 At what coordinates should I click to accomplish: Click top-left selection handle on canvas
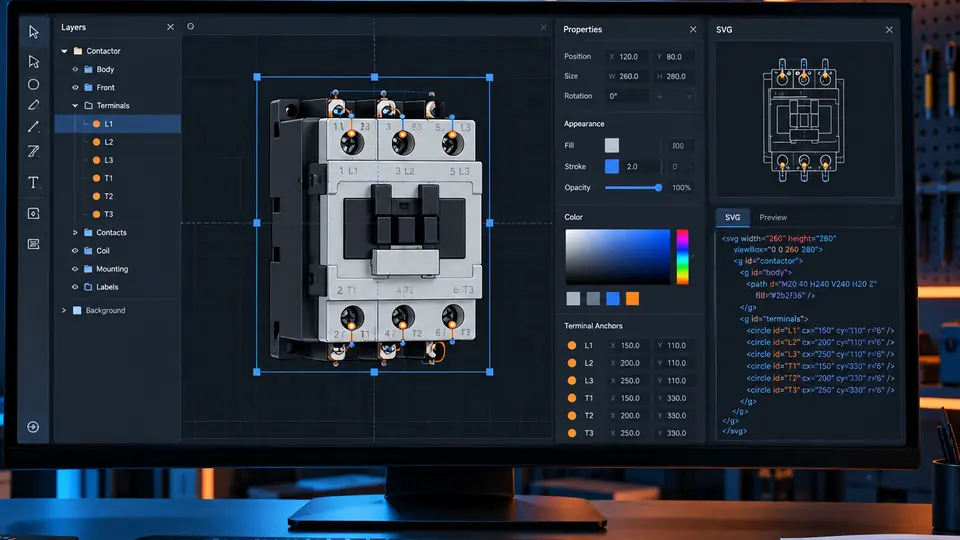(257, 77)
